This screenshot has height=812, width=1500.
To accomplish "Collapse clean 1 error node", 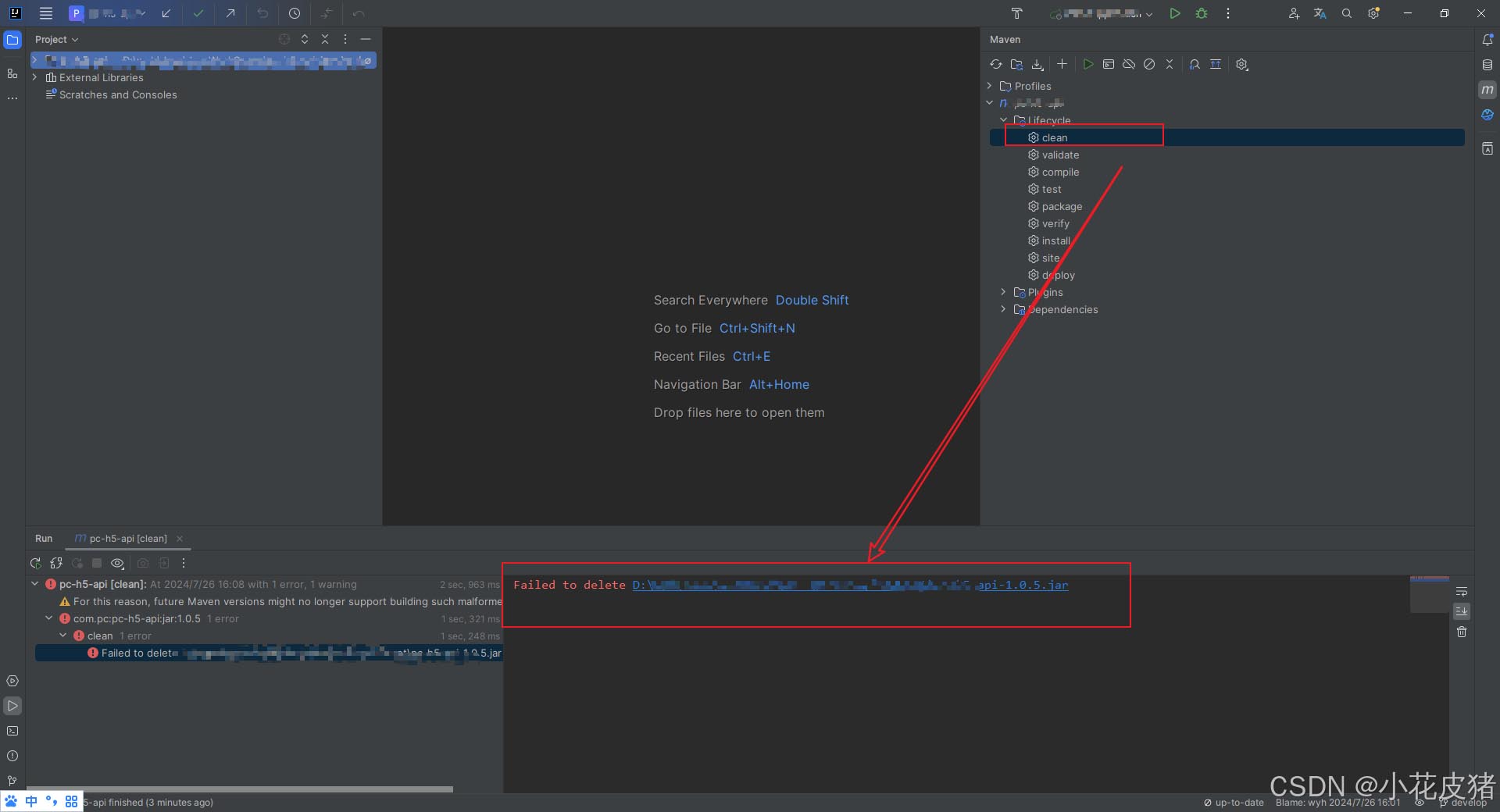I will click(62, 636).
